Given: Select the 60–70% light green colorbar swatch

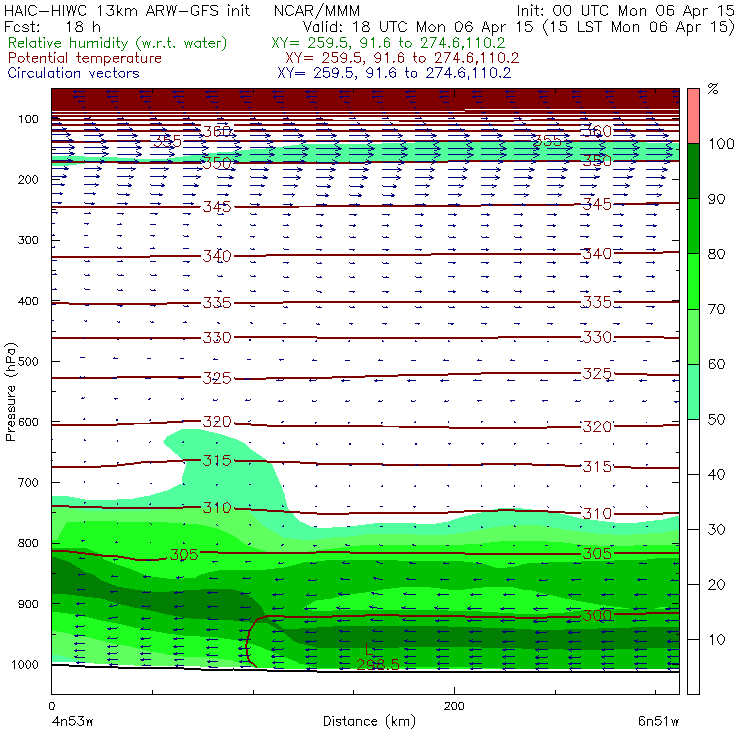Looking at the screenshot, I should tap(693, 336).
